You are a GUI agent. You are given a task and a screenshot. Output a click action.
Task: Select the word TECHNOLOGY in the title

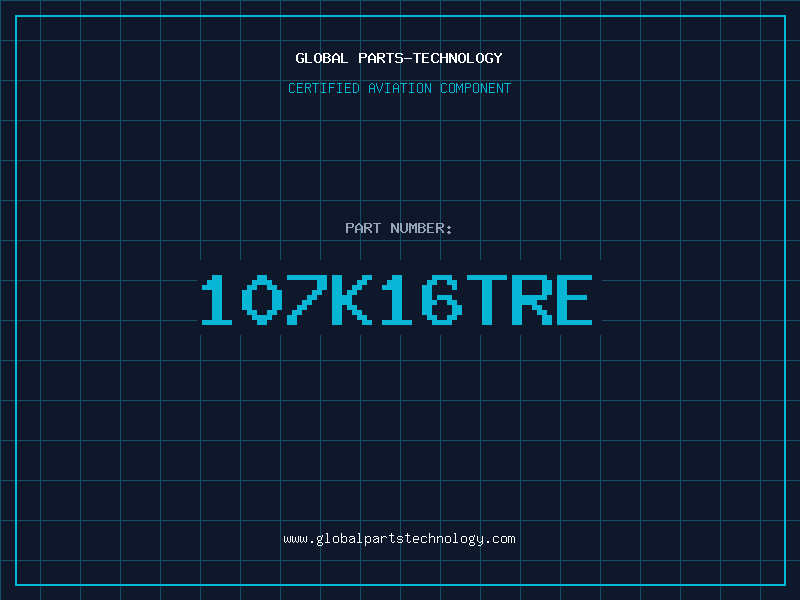(460, 58)
